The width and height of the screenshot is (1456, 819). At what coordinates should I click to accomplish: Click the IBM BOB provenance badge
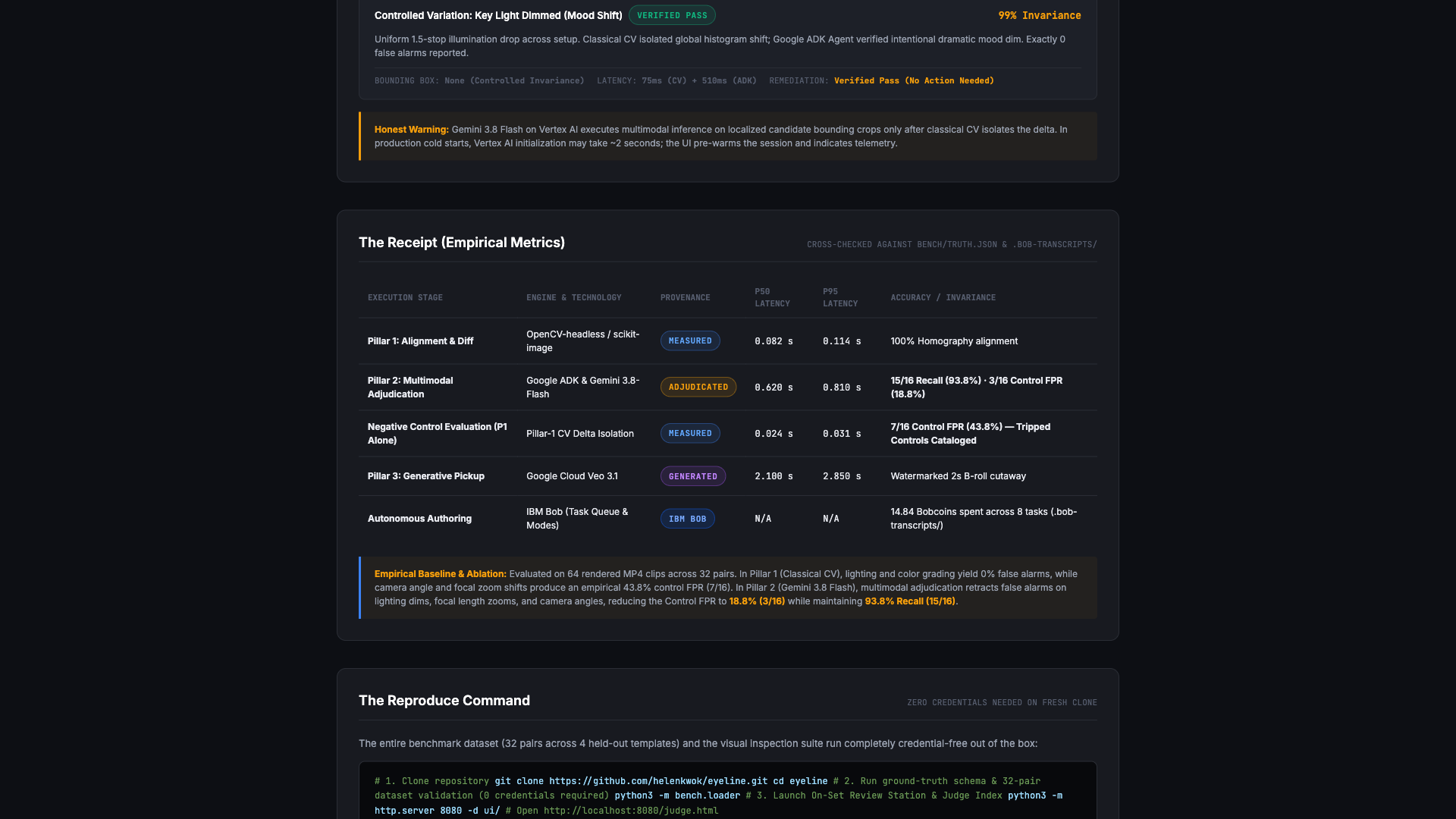pyautogui.click(x=687, y=519)
